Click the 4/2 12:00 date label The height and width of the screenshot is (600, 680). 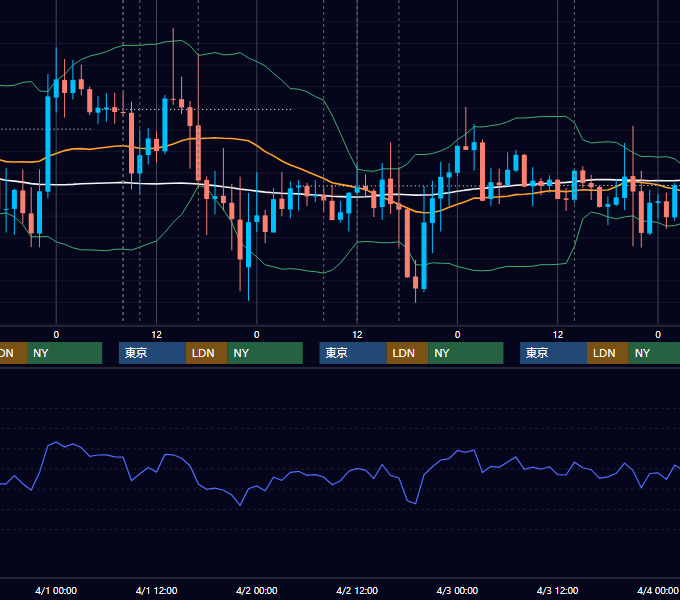[357, 590]
